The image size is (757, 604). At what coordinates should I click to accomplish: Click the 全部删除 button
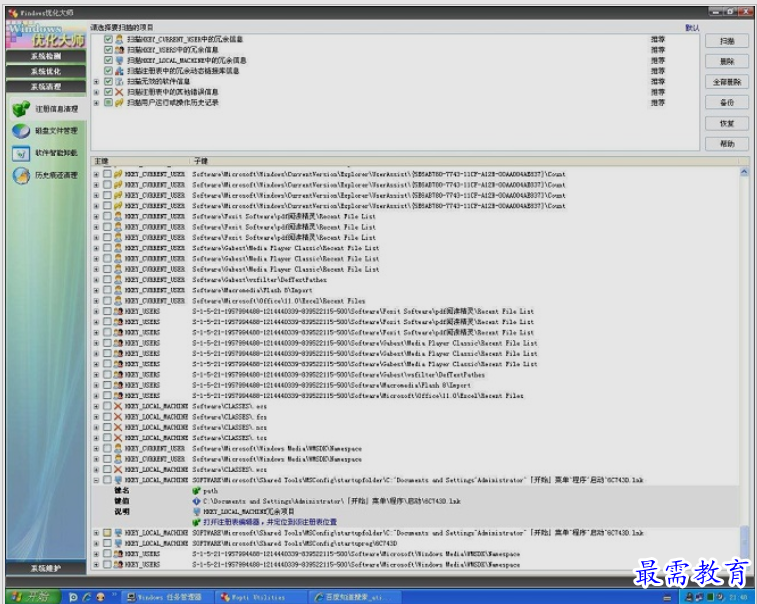pos(727,82)
